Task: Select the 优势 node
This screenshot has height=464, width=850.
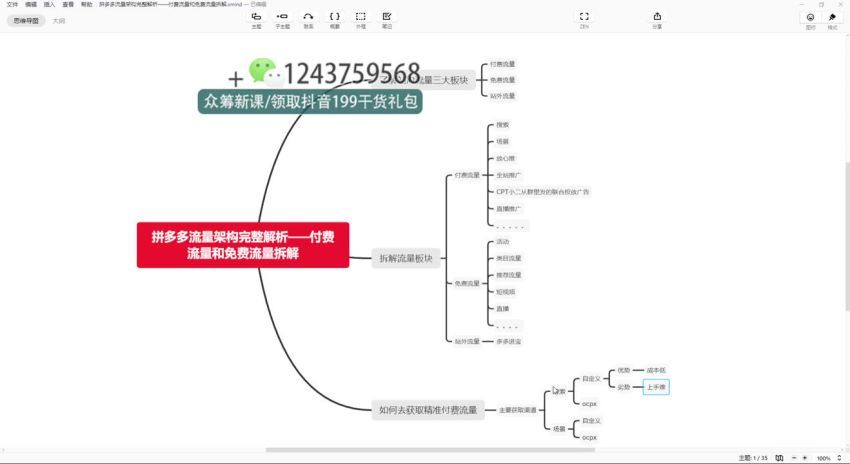Action: click(623, 370)
